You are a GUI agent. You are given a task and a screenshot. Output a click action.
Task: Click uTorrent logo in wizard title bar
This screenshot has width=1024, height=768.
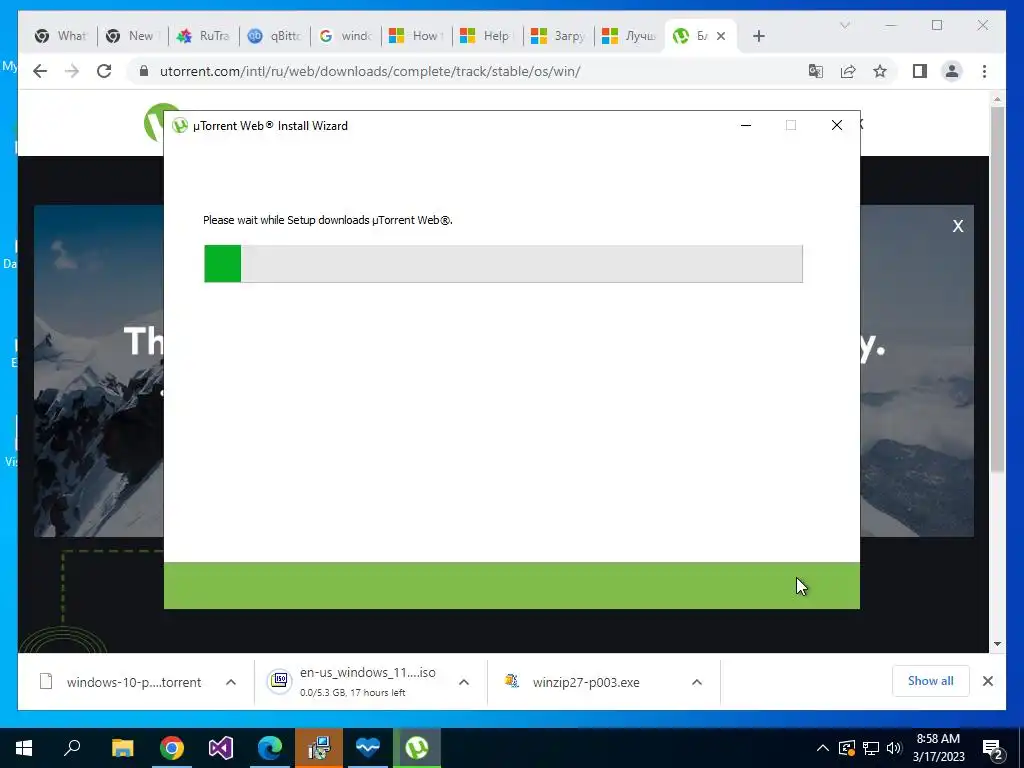click(x=180, y=125)
